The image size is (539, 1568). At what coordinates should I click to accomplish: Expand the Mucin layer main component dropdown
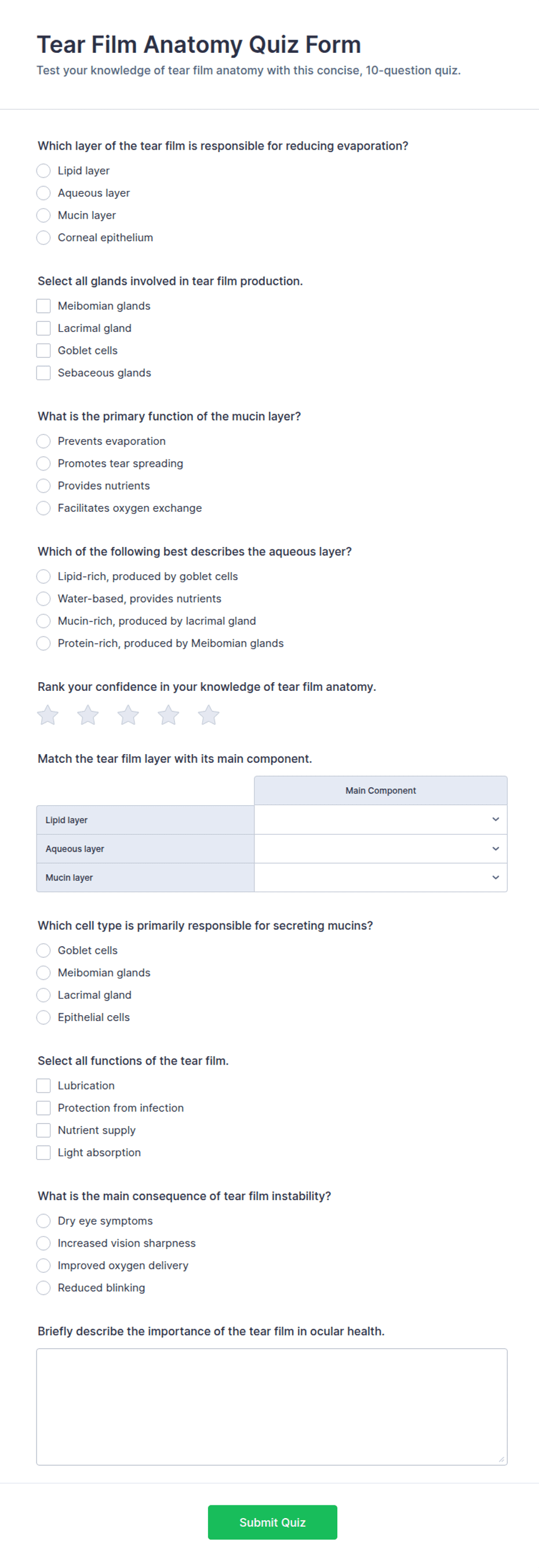(380, 877)
